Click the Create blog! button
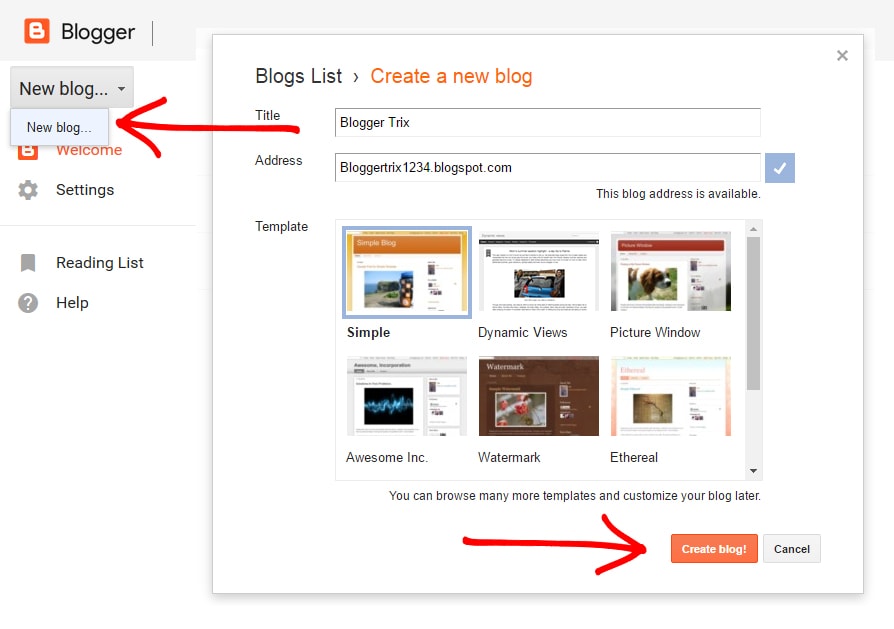The width and height of the screenshot is (894, 629). point(714,549)
